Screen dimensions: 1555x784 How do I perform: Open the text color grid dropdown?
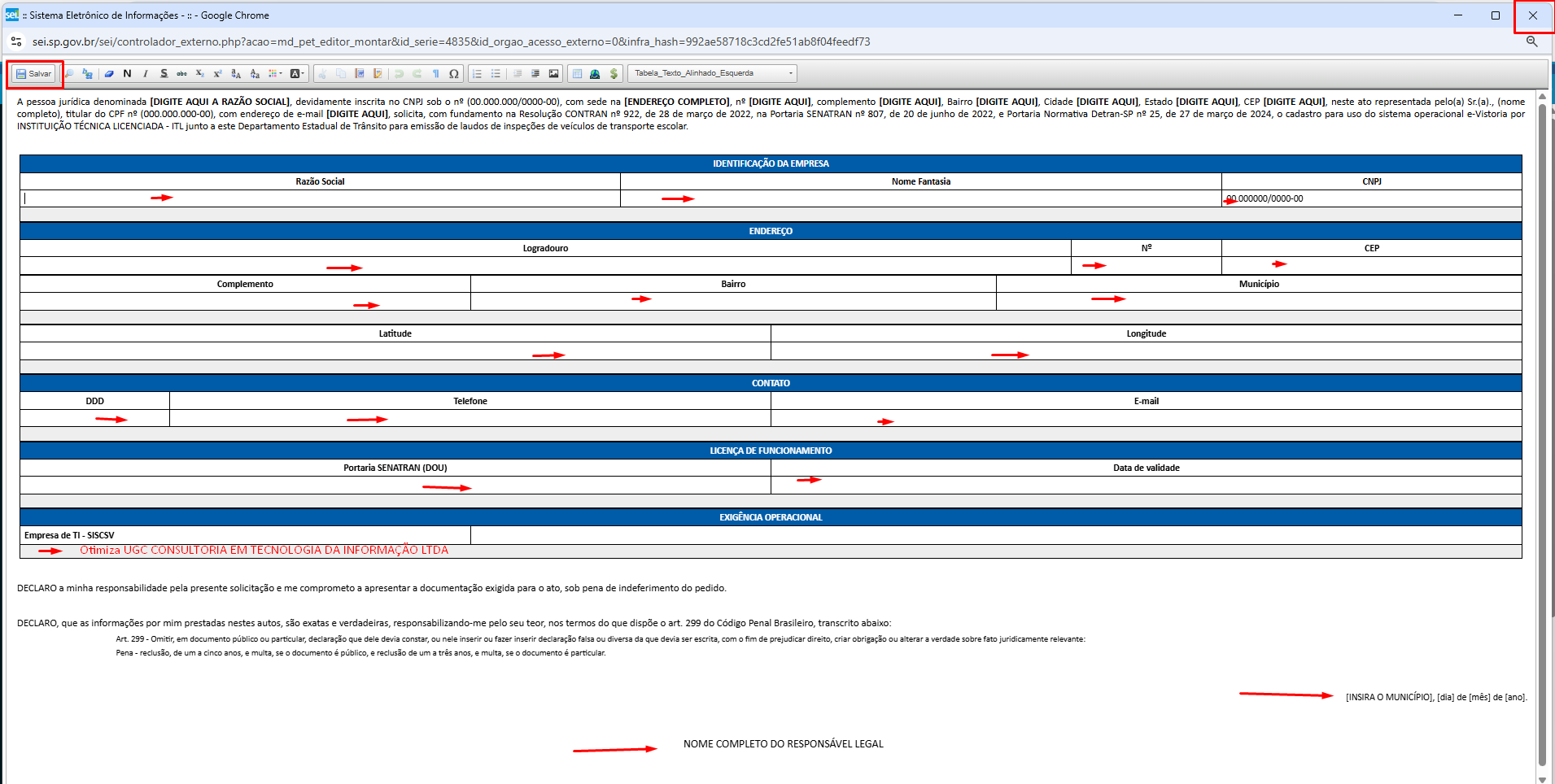(x=275, y=74)
